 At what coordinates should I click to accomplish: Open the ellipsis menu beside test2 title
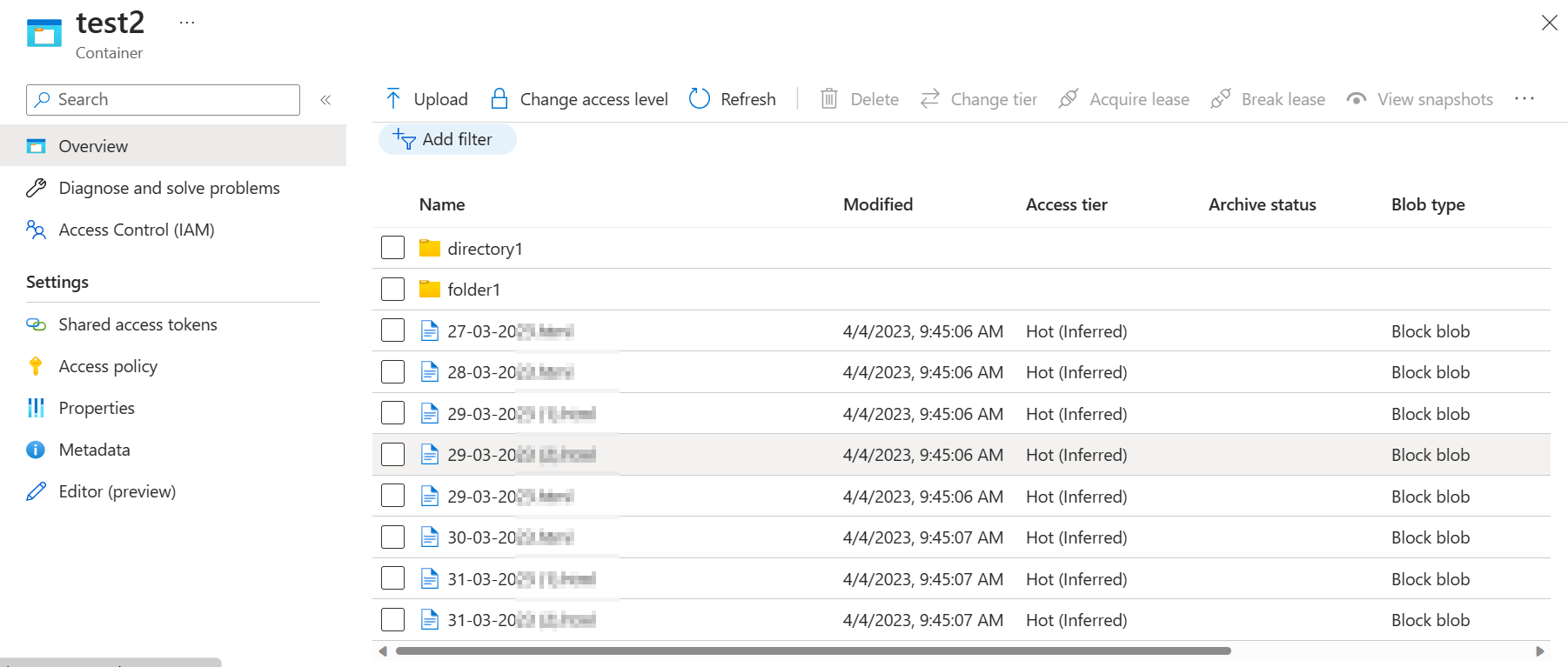click(187, 23)
